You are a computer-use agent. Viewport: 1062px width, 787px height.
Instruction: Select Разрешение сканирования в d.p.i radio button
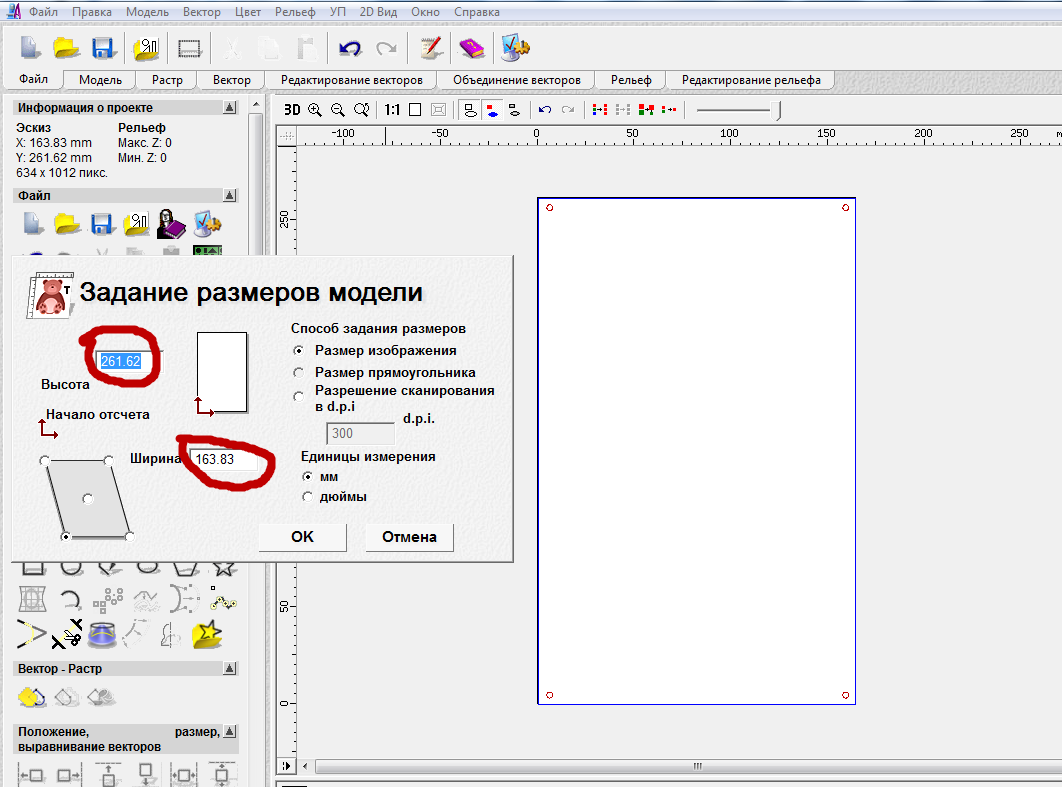(x=298, y=396)
